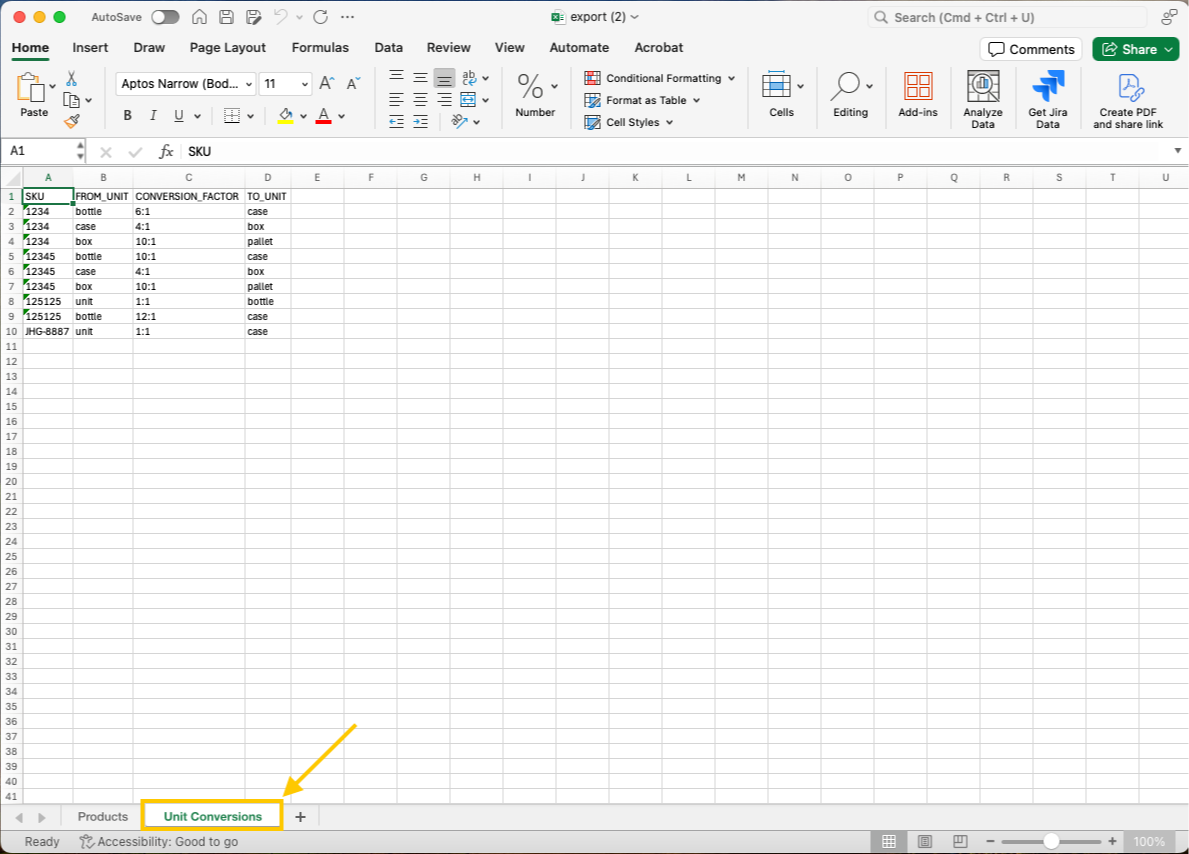Click Accessibility: Good to go status
Screen dimensions: 1189x854
pos(159,841)
